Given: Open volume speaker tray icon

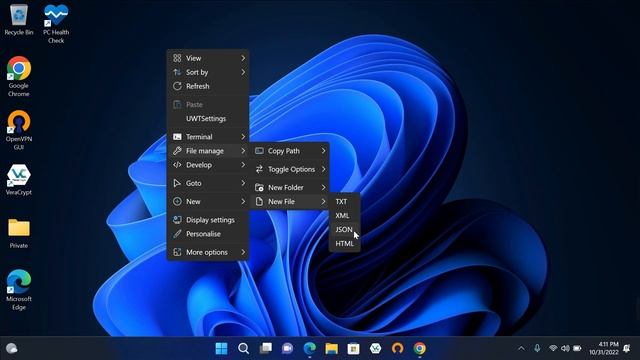Looking at the screenshot, I should pyautogui.click(x=565, y=348).
